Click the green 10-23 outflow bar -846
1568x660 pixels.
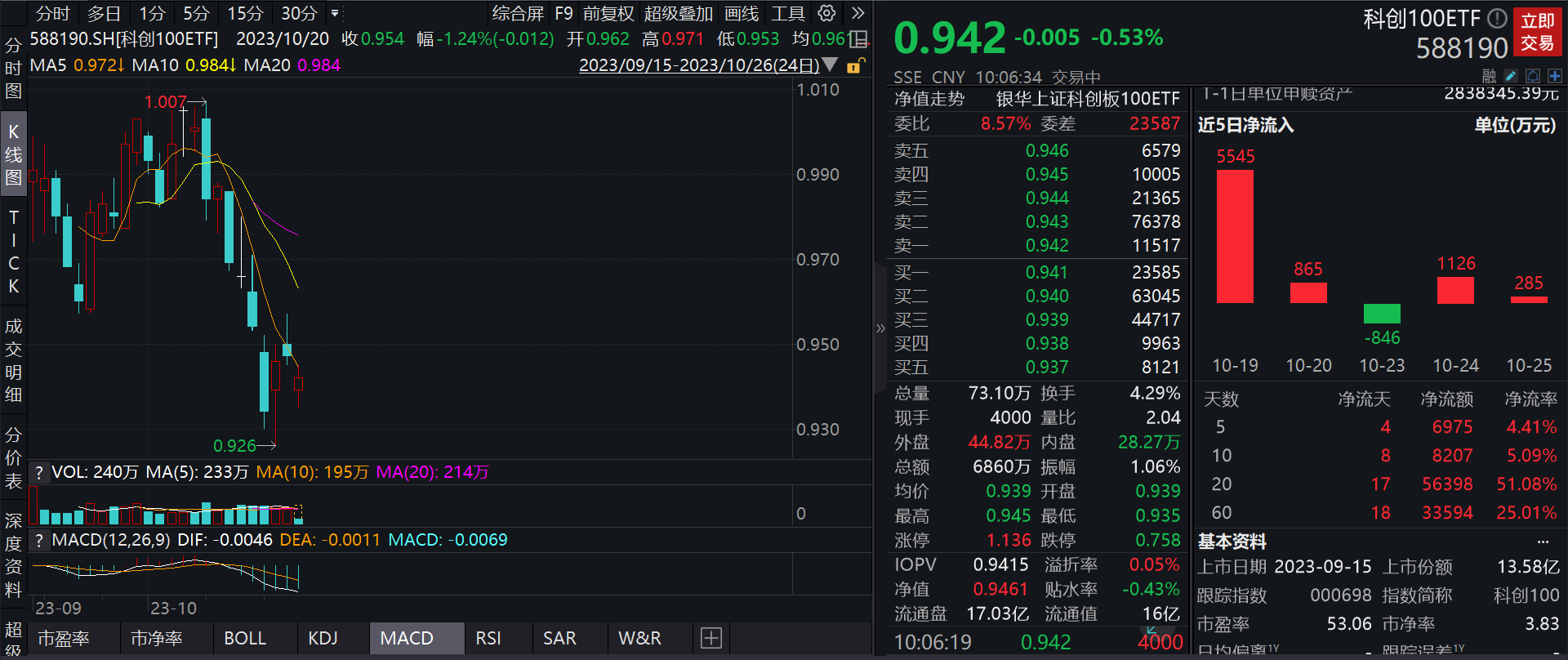(1382, 314)
